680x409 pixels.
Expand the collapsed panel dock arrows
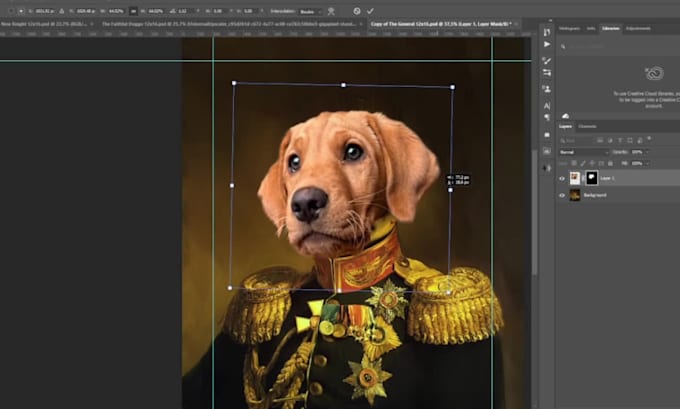pos(550,20)
